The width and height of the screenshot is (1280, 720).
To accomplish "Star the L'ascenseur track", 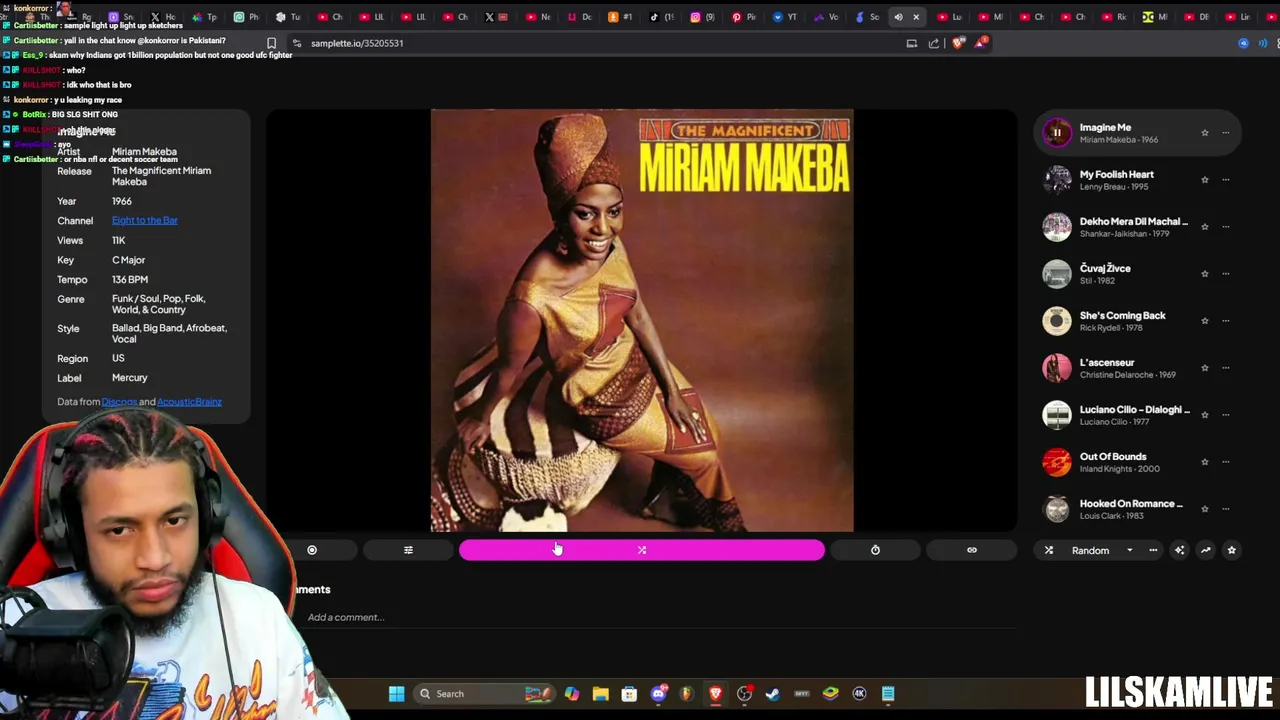I will [x=1205, y=368].
